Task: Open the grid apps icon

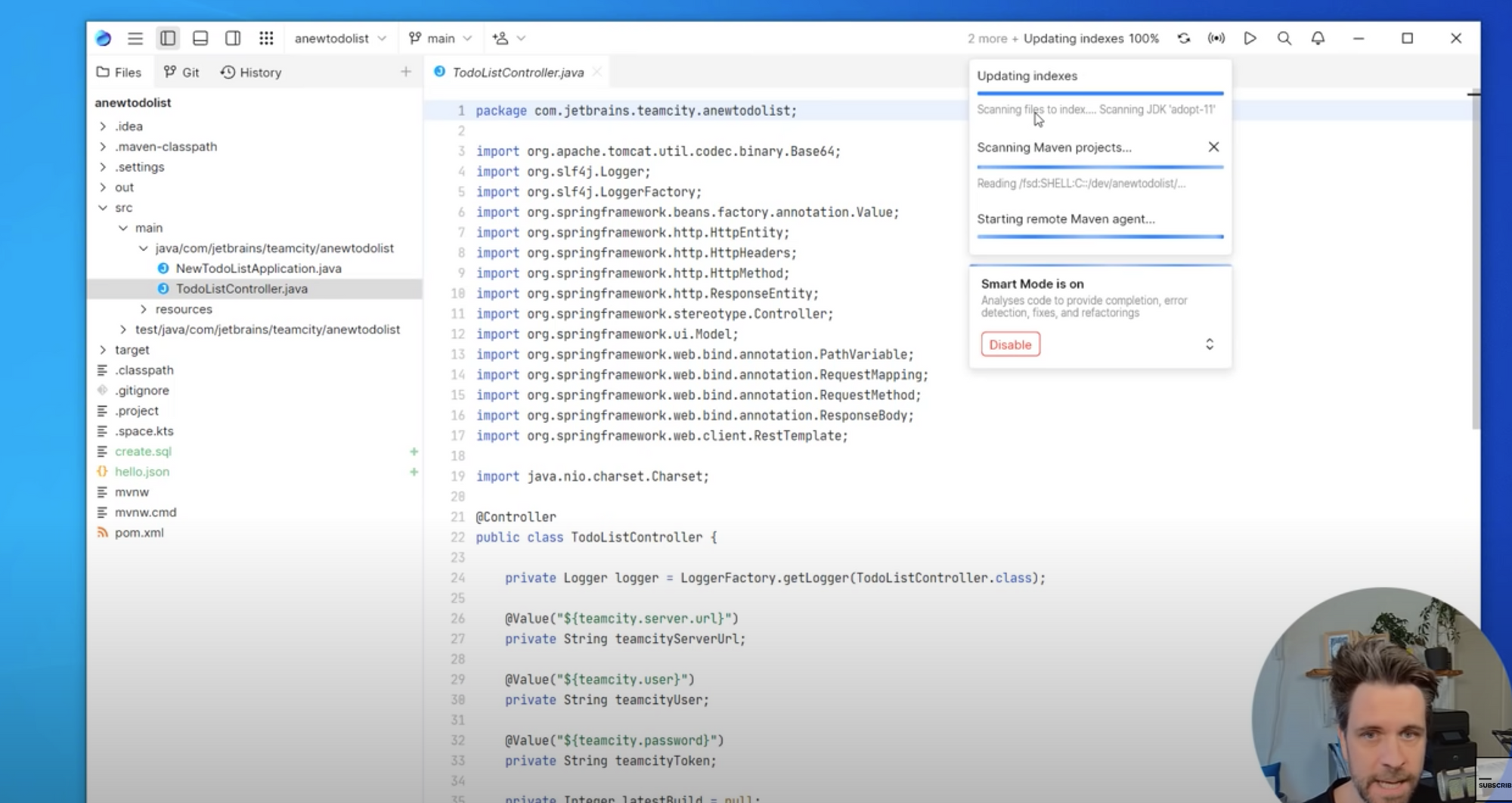Action: [x=266, y=38]
